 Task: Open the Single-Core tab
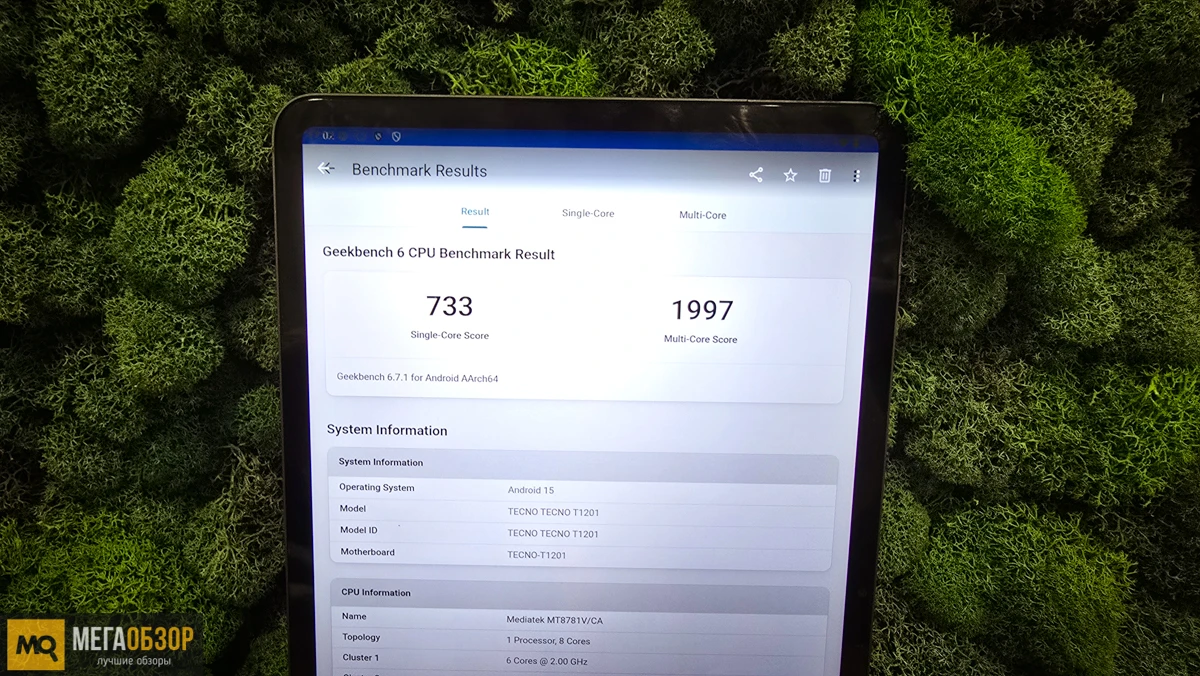588,213
